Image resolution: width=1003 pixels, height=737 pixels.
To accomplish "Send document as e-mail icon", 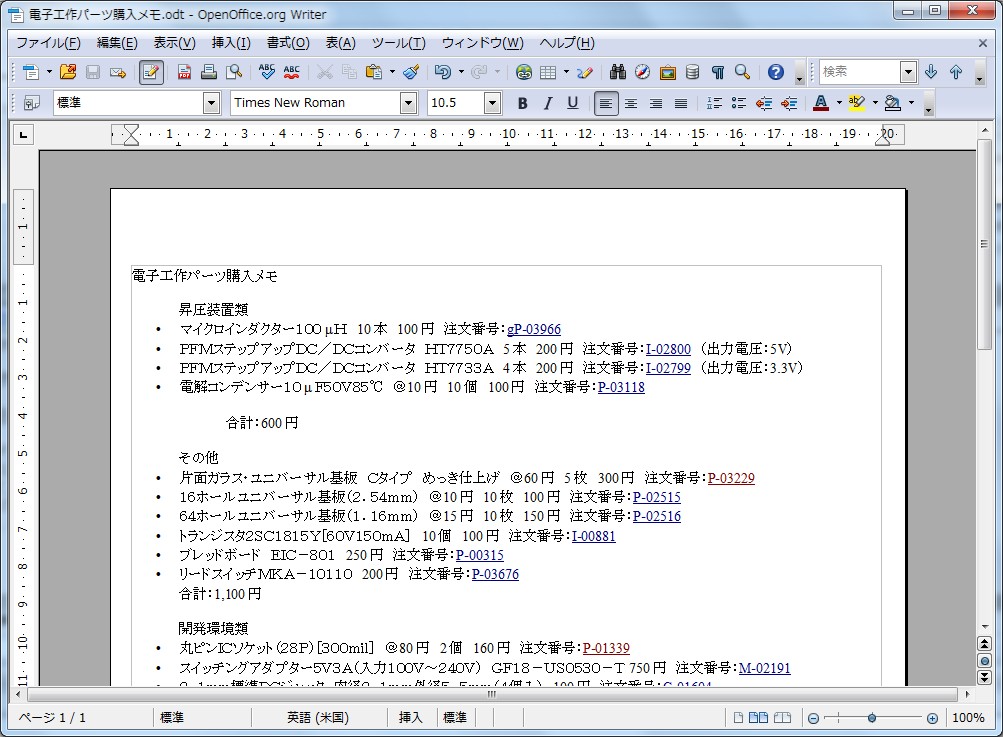I will (118, 72).
